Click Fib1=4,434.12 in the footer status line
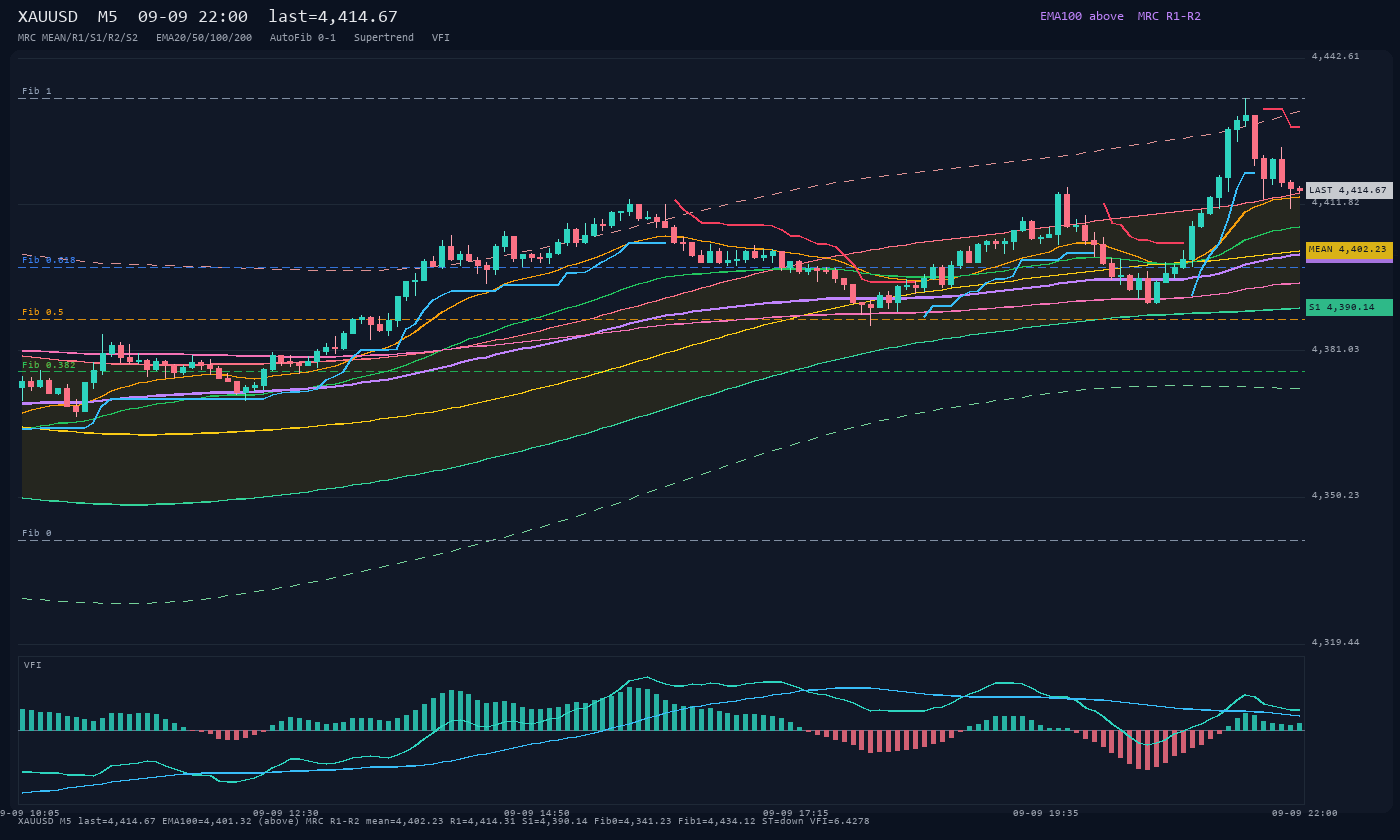Image resolution: width=1400 pixels, height=840 pixels. 717,821
